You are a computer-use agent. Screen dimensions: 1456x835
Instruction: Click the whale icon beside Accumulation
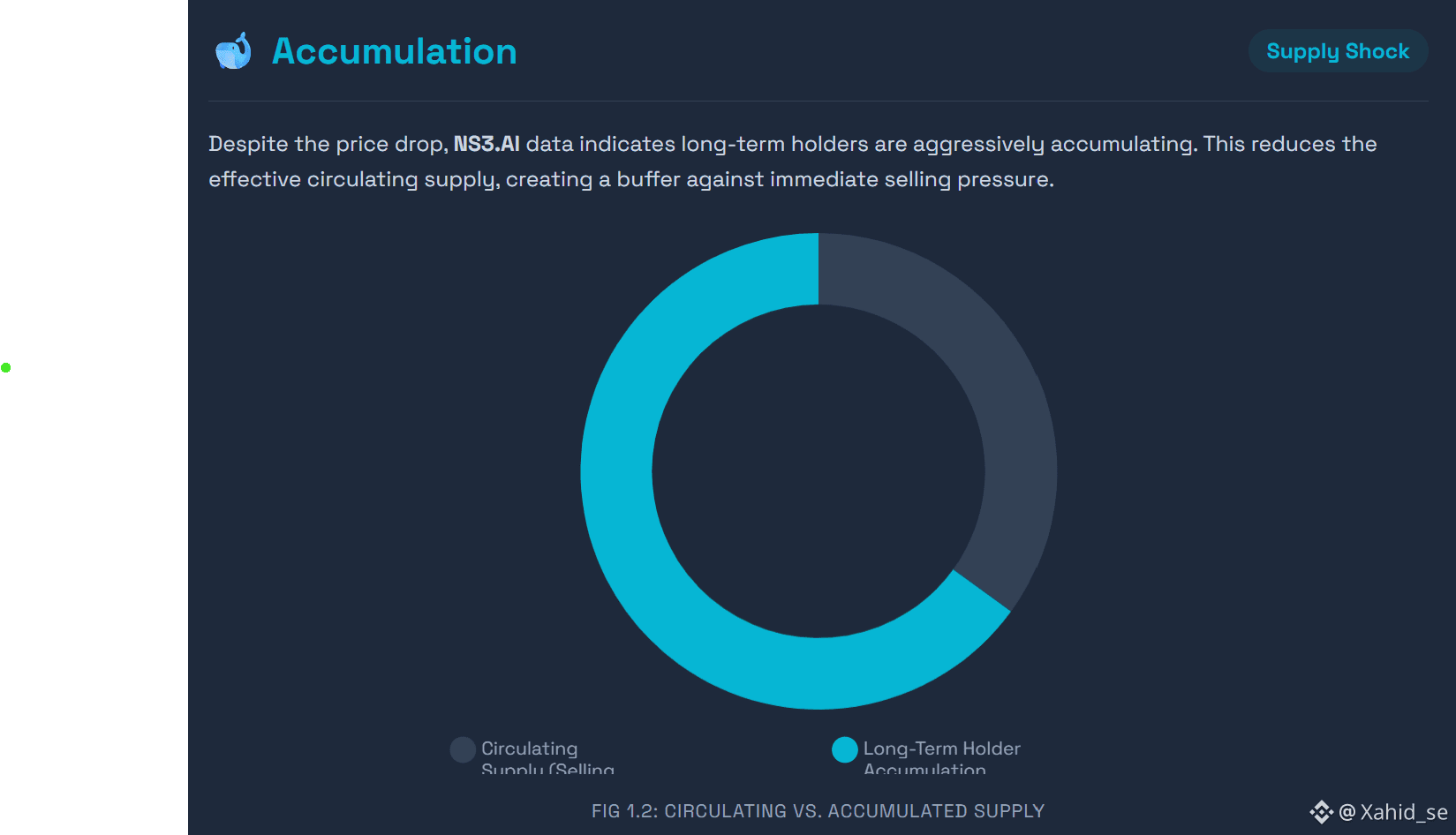(233, 51)
